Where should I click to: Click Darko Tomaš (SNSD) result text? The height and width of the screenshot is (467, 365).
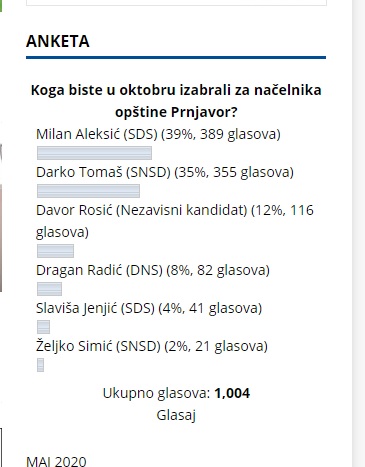(x=165, y=172)
